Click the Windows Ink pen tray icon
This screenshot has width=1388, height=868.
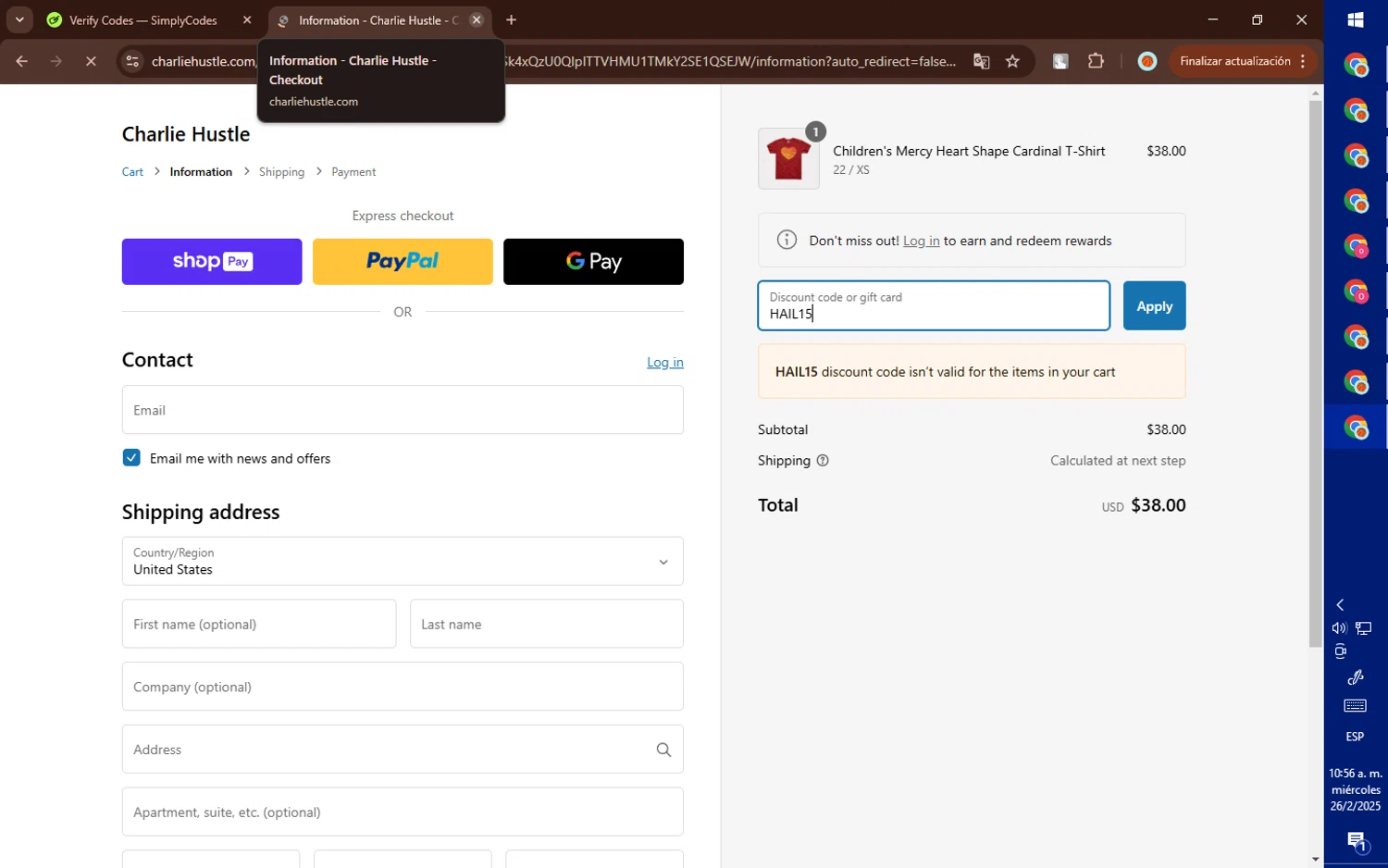pyautogui.click(x=1355, y=676)
